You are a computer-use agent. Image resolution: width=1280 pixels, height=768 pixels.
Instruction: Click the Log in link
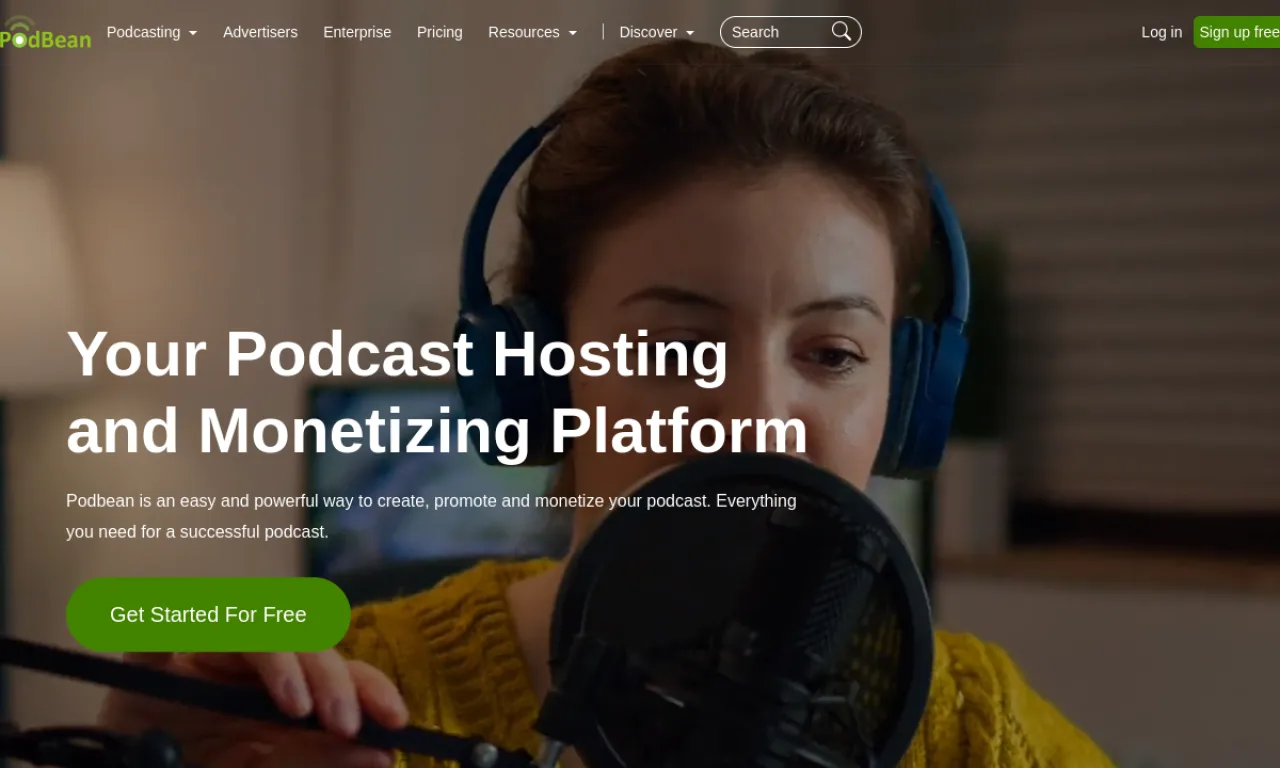[x=1162, y=32]
